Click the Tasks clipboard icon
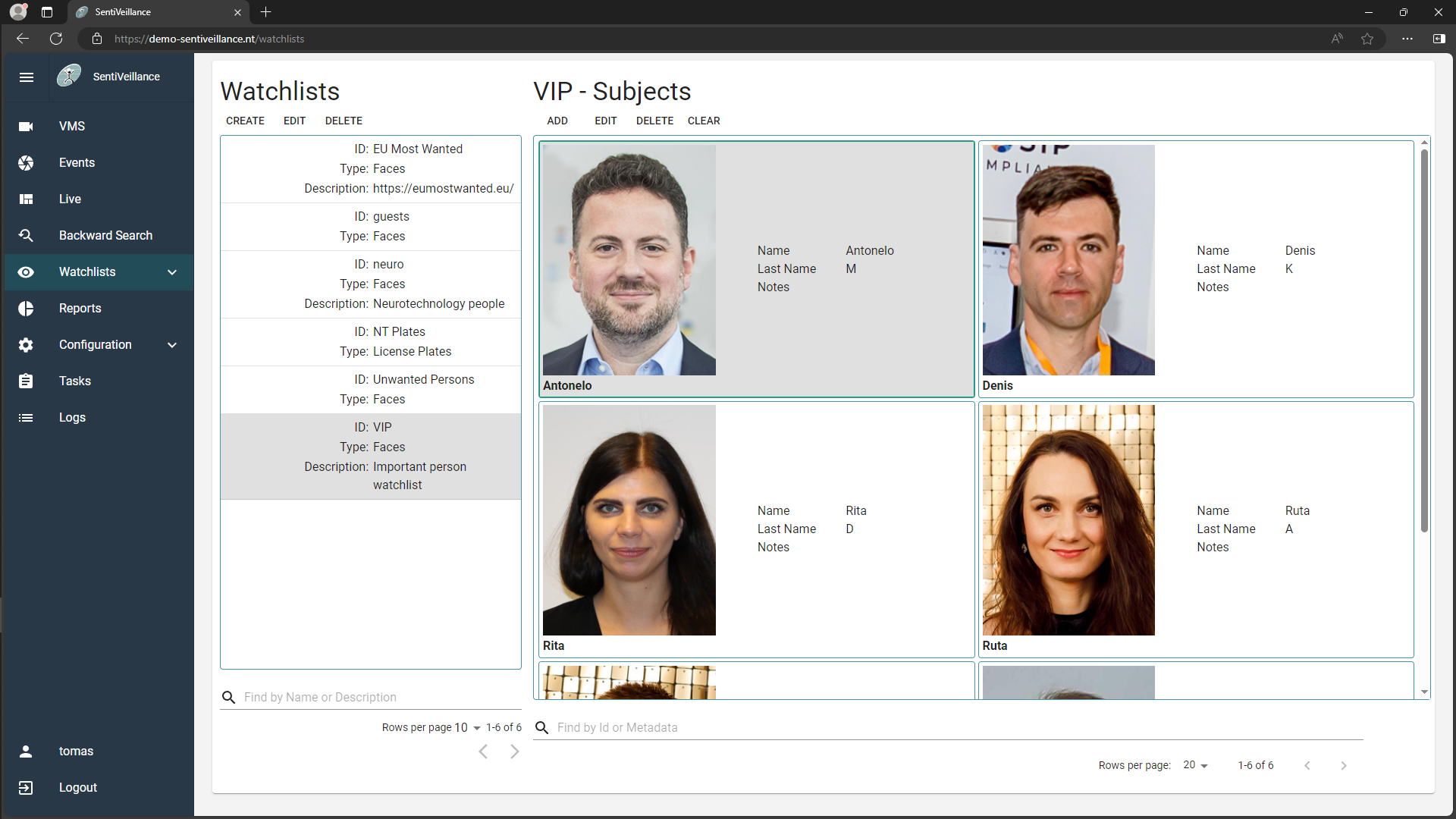Screen dimensions: 1456x819 [x=26, y=381]
